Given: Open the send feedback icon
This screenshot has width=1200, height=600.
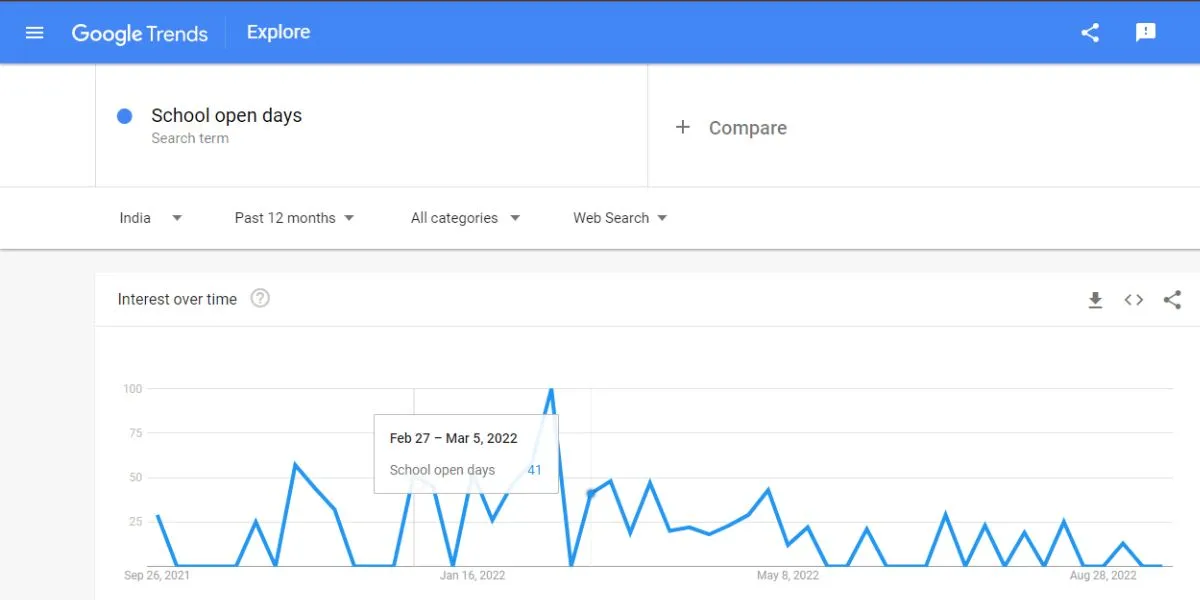Looking at the screenshot, I should coord(1146,33).
